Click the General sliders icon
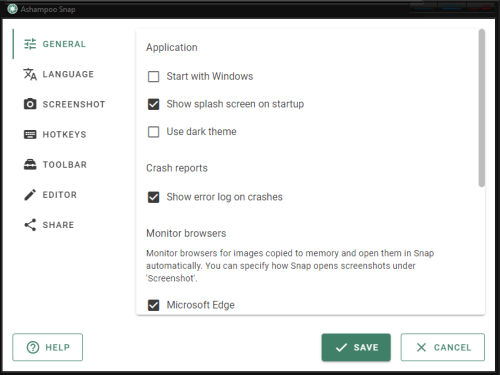Image resolution: width=500 pixels, height=375 pixels. [x=30, y=44]
